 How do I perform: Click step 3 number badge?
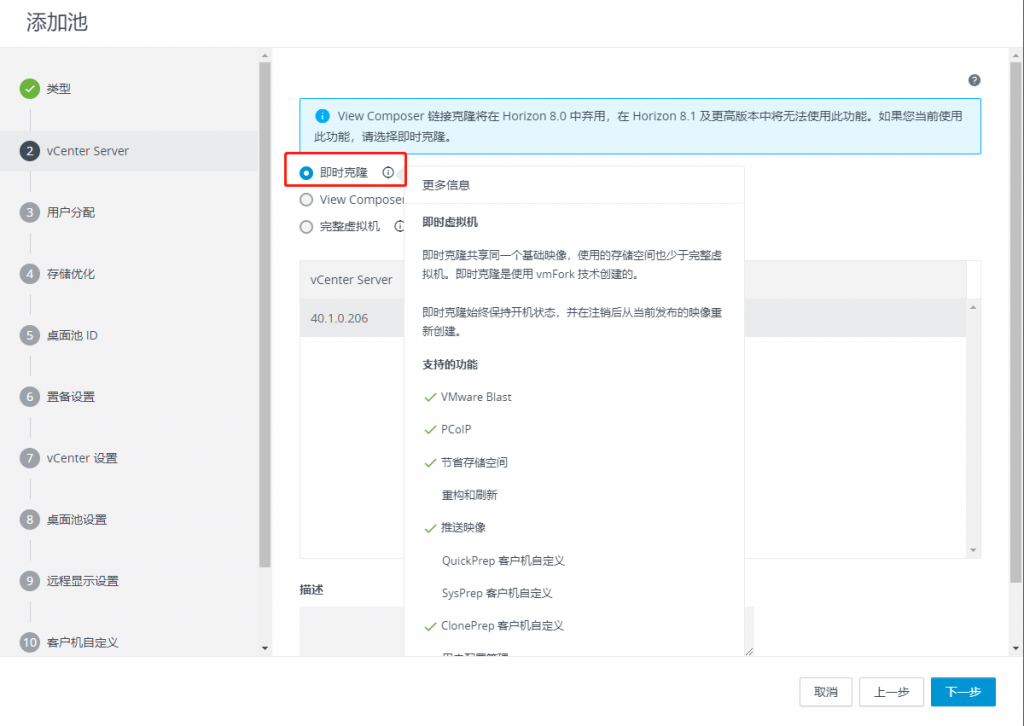(29, 212)
